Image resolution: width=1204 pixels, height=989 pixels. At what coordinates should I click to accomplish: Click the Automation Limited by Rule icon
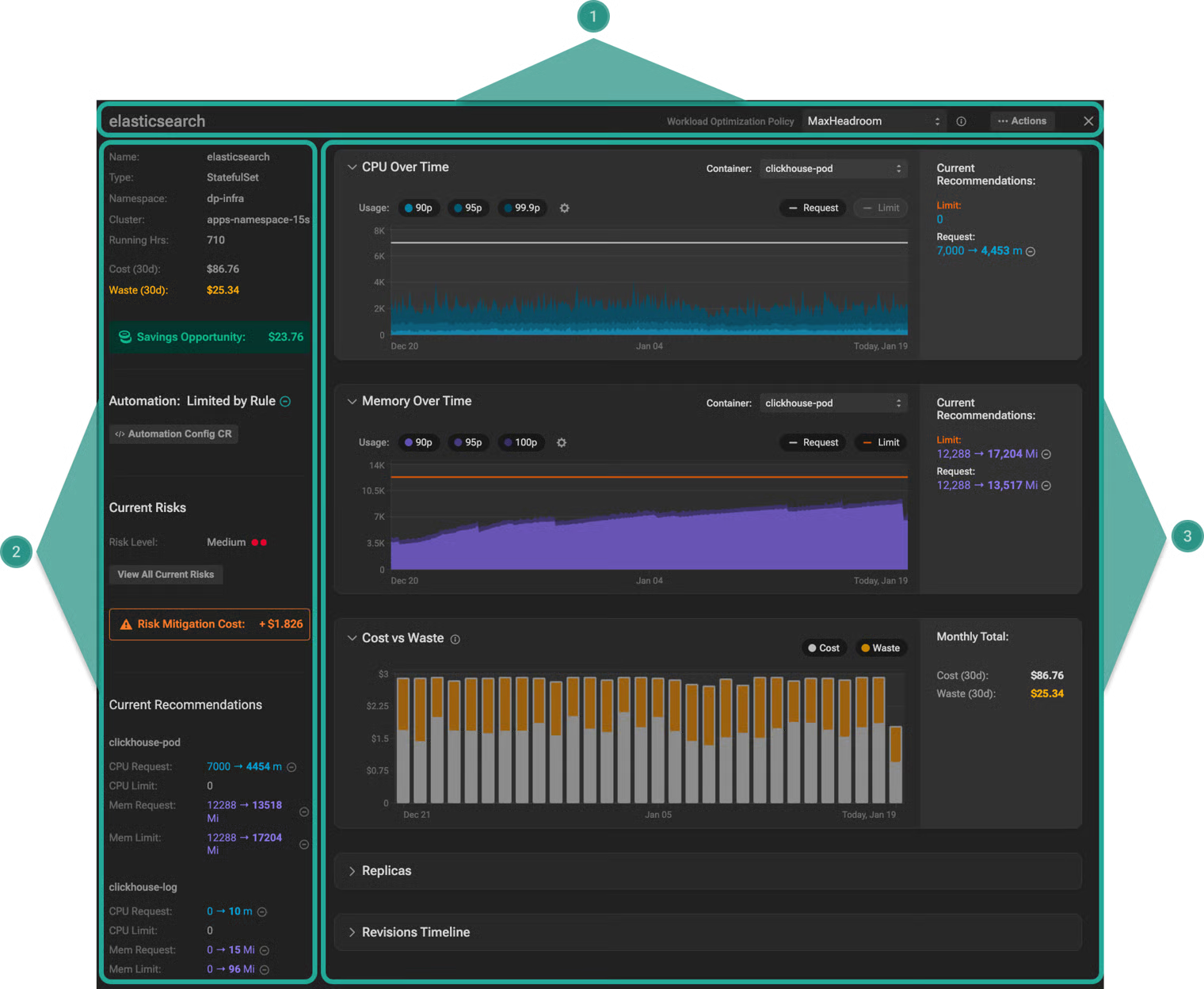coord(286,402)
